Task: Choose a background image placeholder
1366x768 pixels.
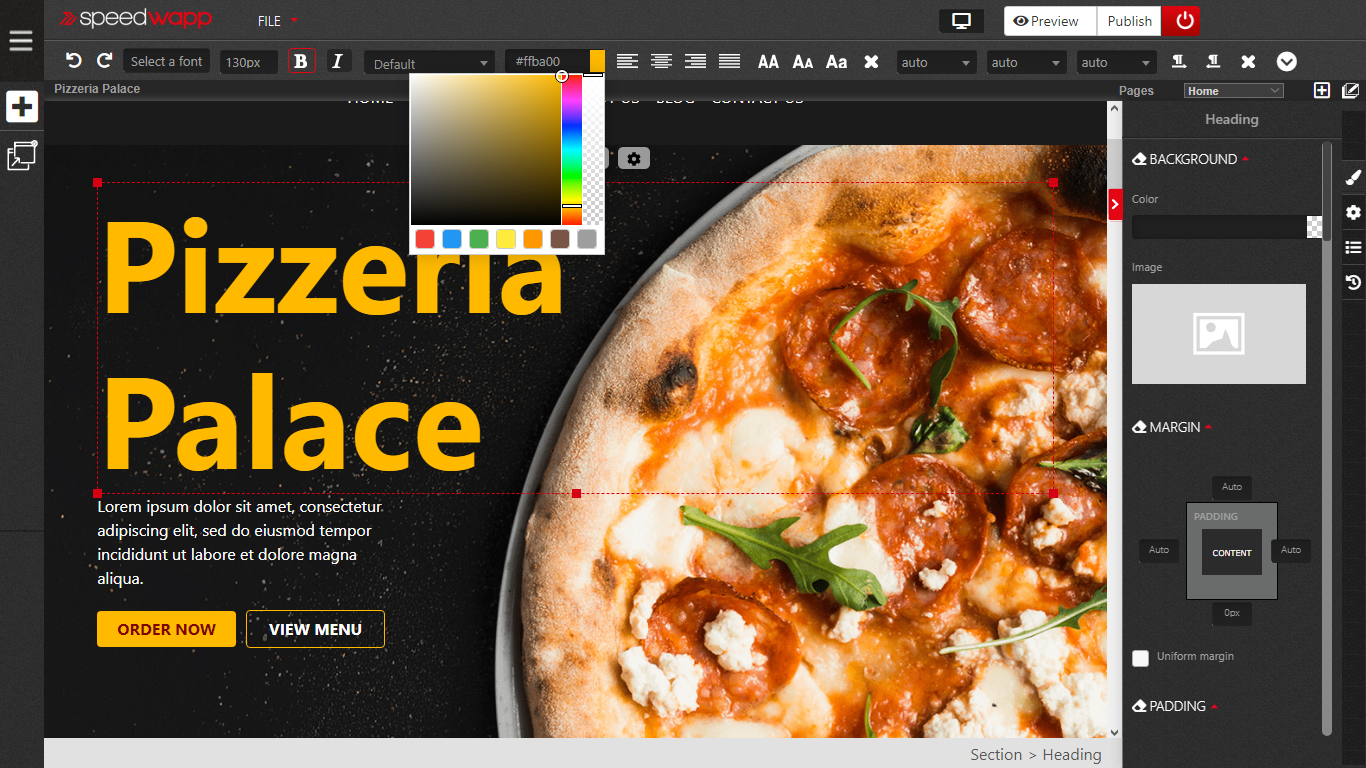Action: [x=1219, y=334]
